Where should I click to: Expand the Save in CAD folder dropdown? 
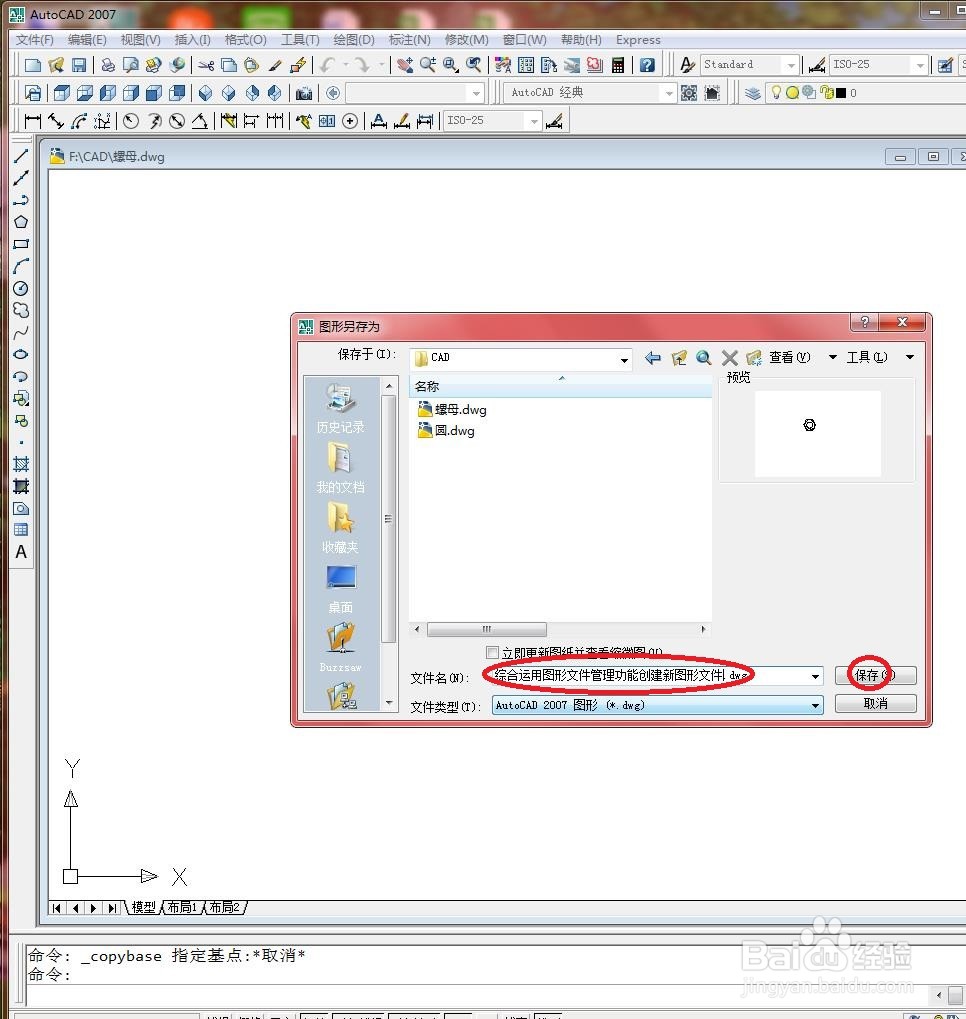(x=624, y=359)
